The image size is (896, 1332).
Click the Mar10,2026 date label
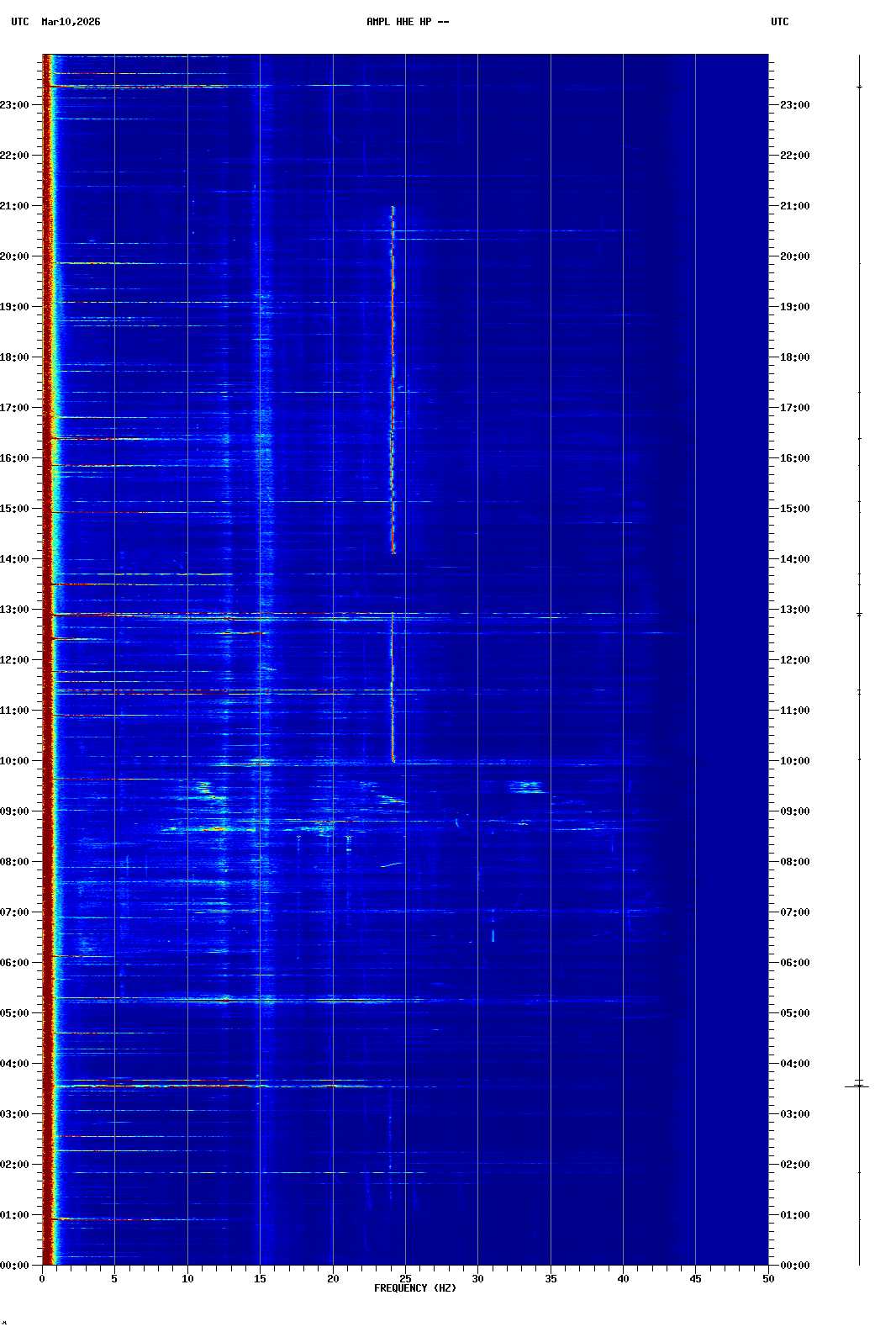click(x=71, y=22)
